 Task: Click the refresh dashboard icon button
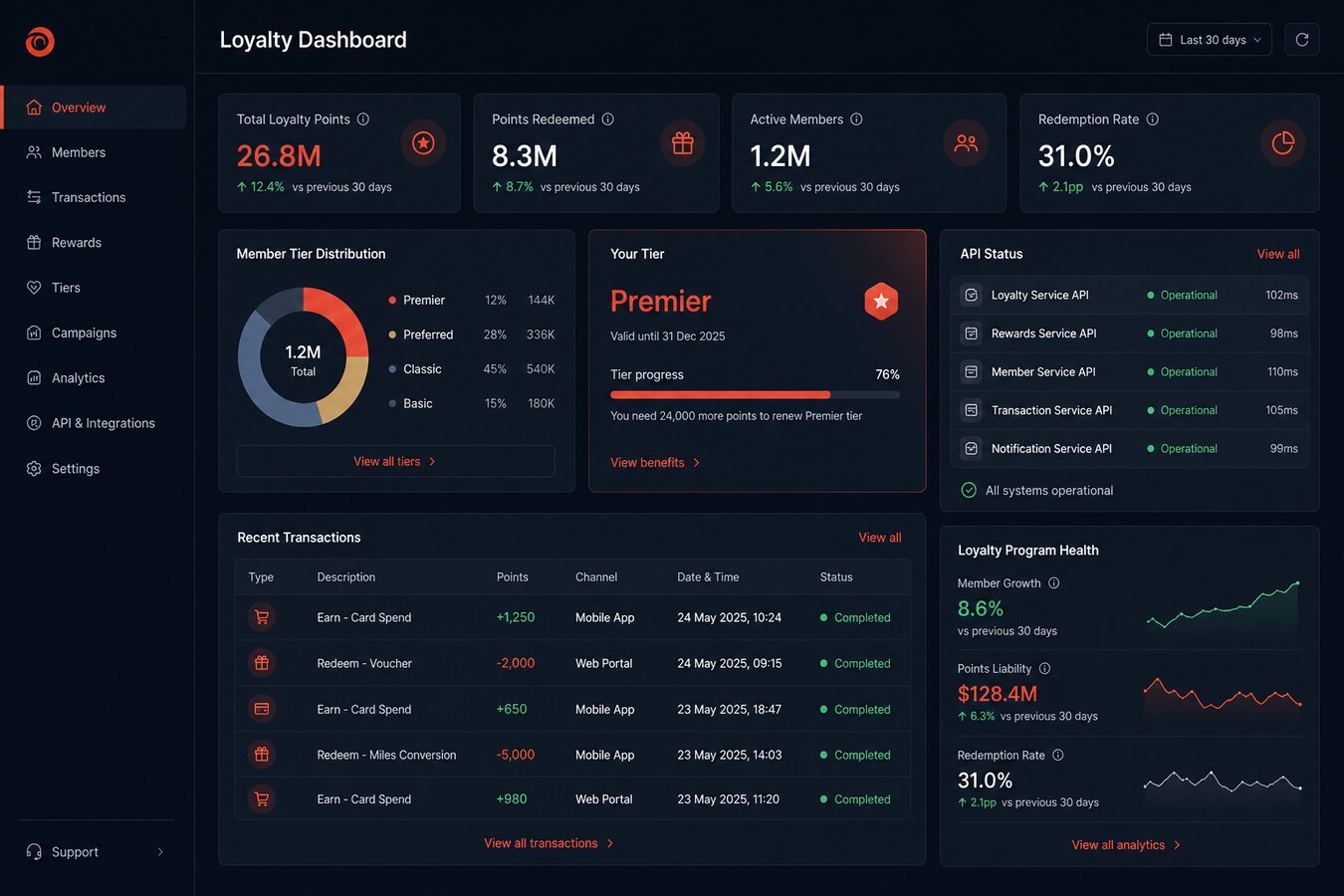(x=1301, y=40)
